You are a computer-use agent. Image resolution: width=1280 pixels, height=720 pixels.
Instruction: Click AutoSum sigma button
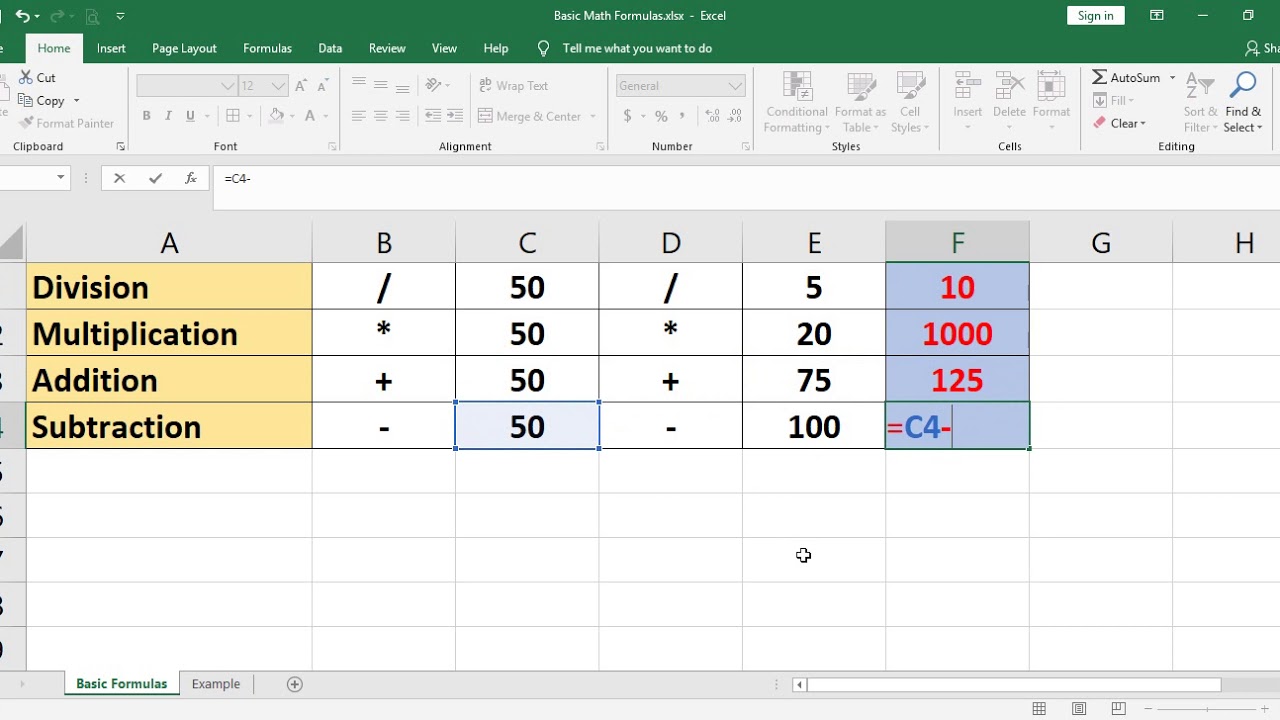coord(1126,78)
